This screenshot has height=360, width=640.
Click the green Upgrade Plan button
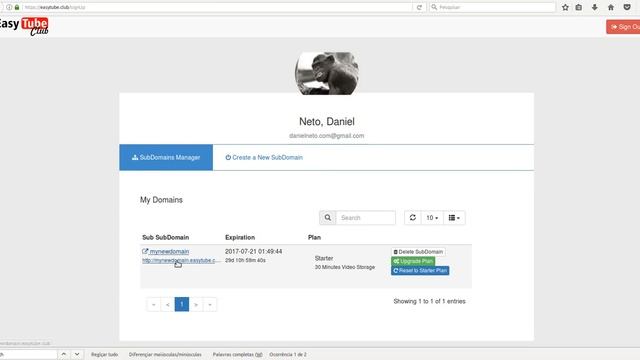click(x=413, y=261)
